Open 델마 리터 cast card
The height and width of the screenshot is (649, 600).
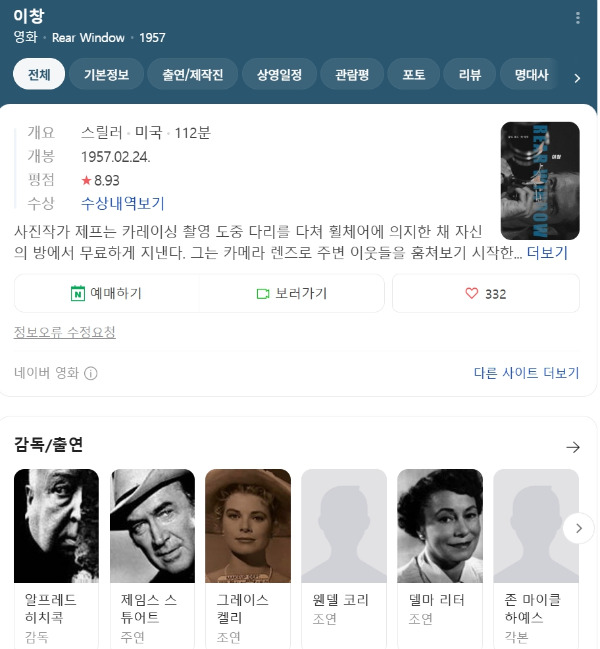pyautogui.click(x=440, y=557)
